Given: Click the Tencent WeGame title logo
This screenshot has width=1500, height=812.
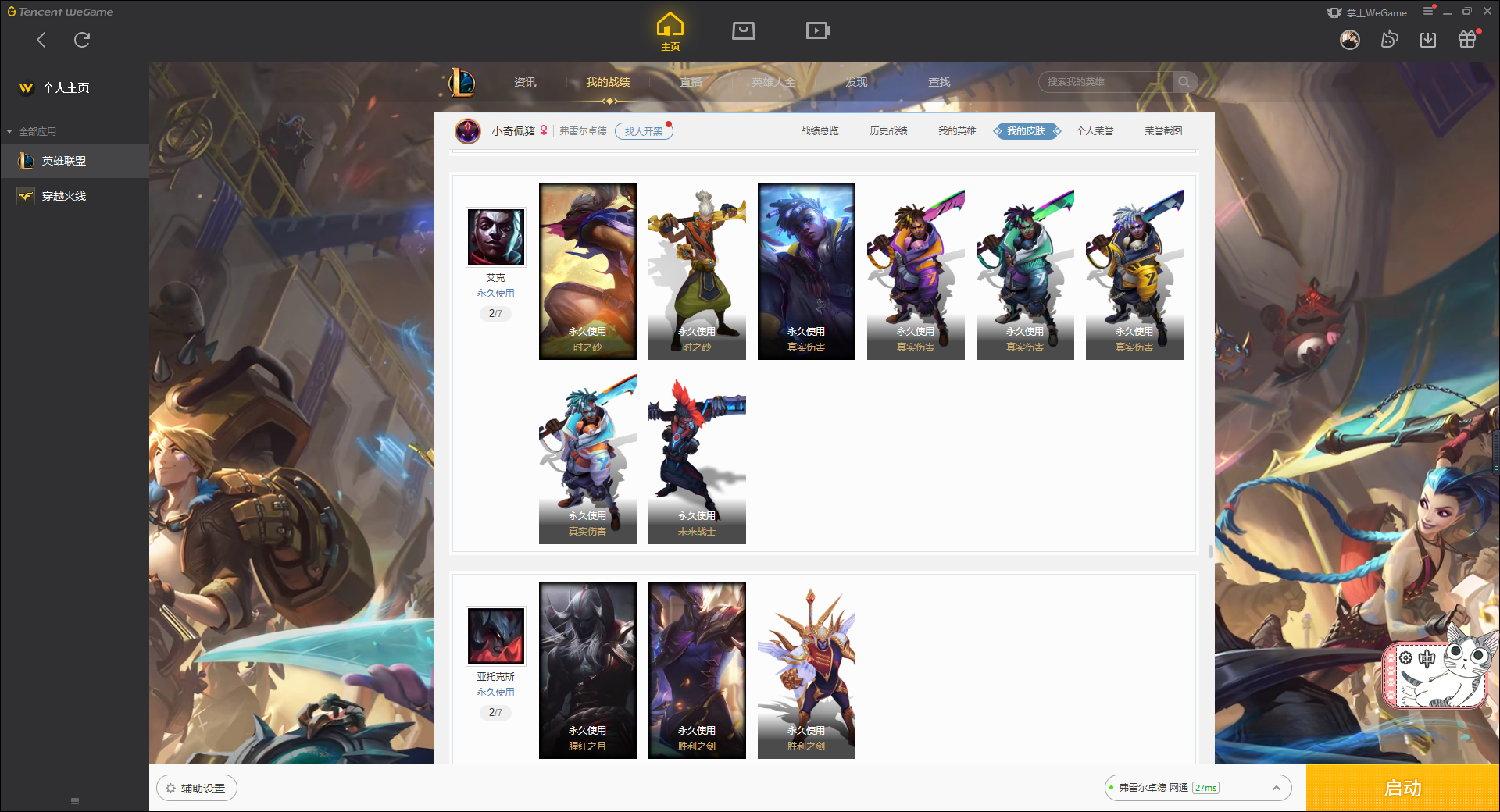Looking at the screenshot, I should (60, 12).
